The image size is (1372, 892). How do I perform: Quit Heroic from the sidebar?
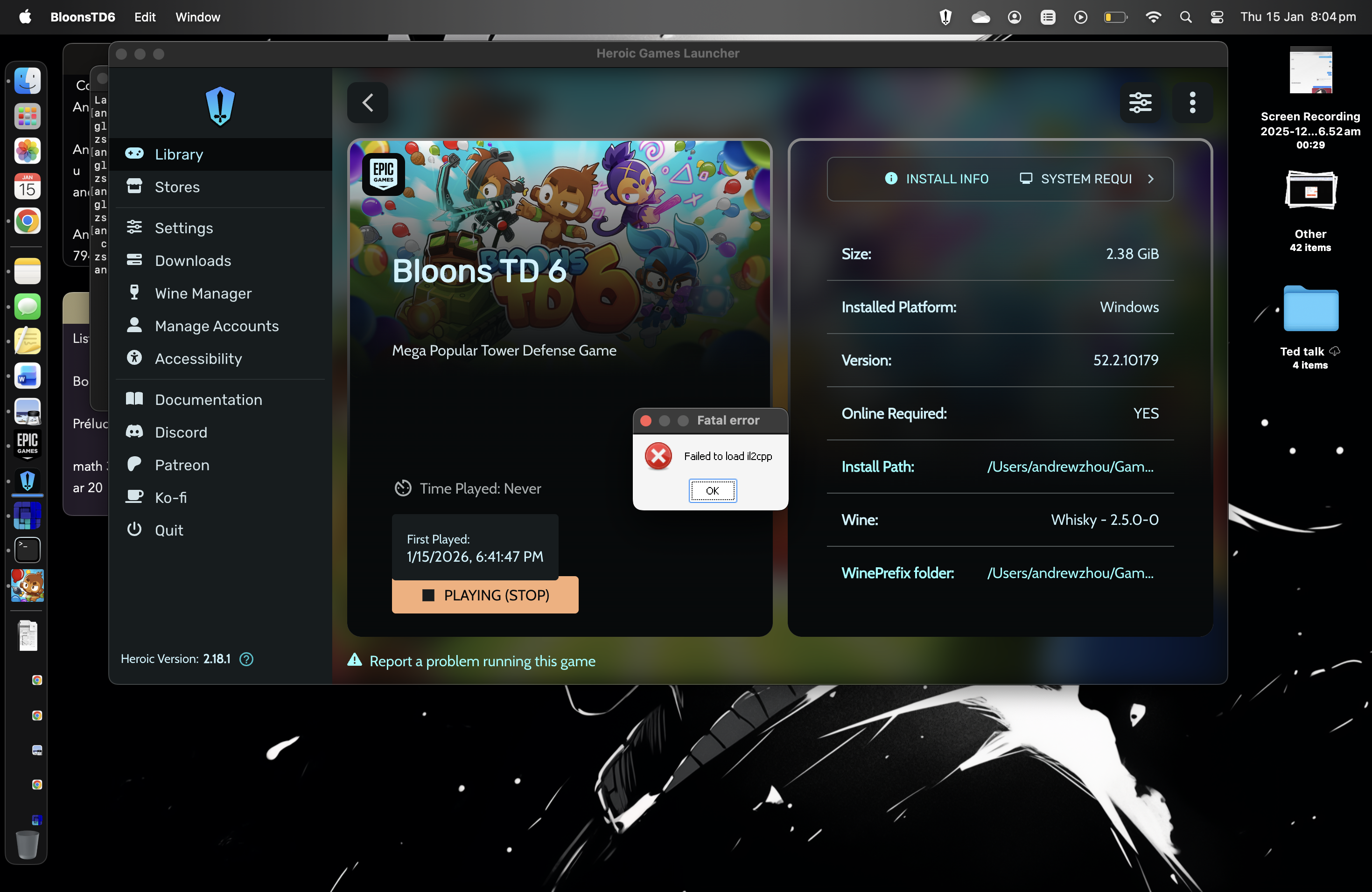point(168,530)
